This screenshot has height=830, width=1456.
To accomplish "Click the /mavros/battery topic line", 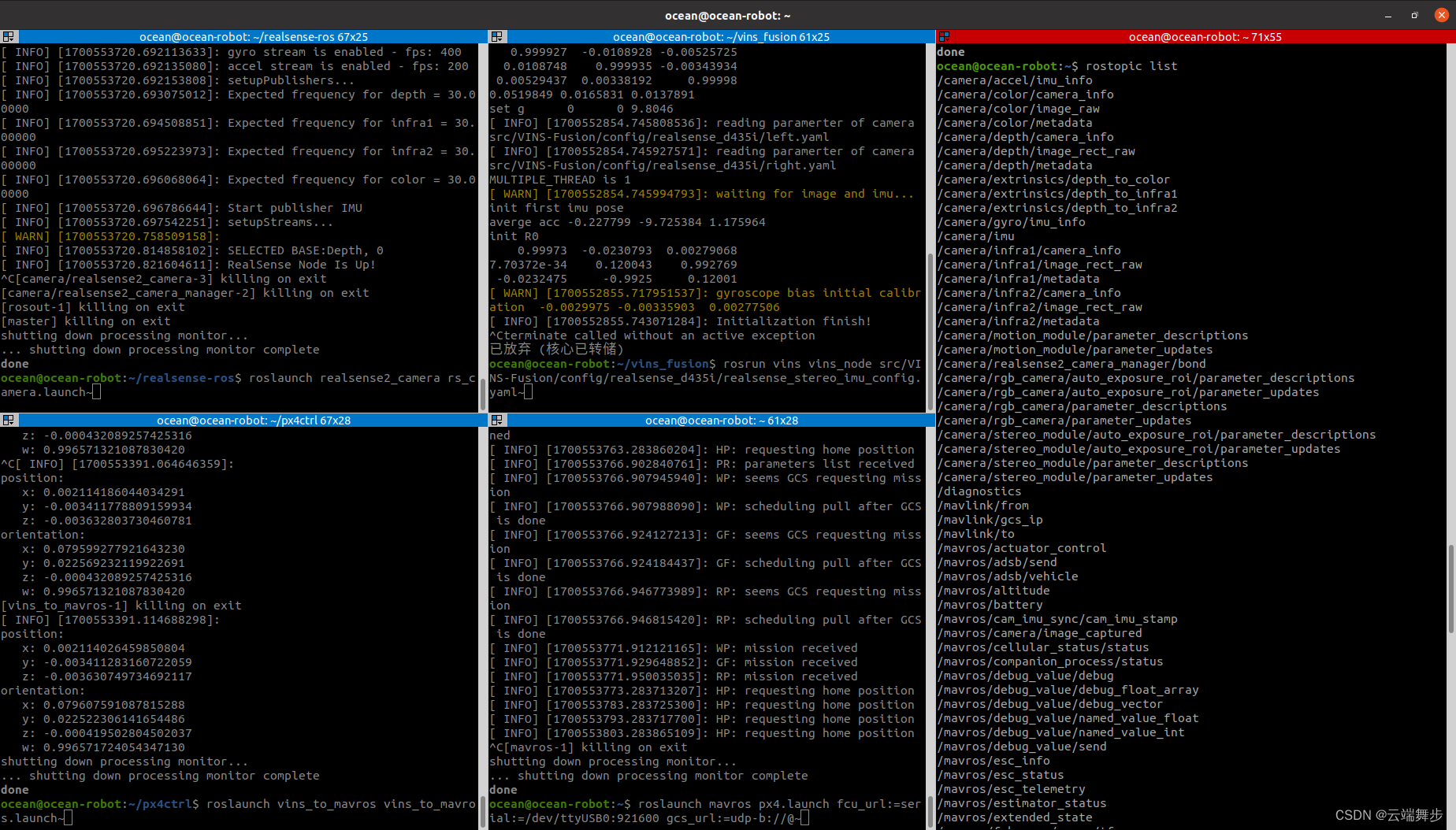I will point(990,605).
